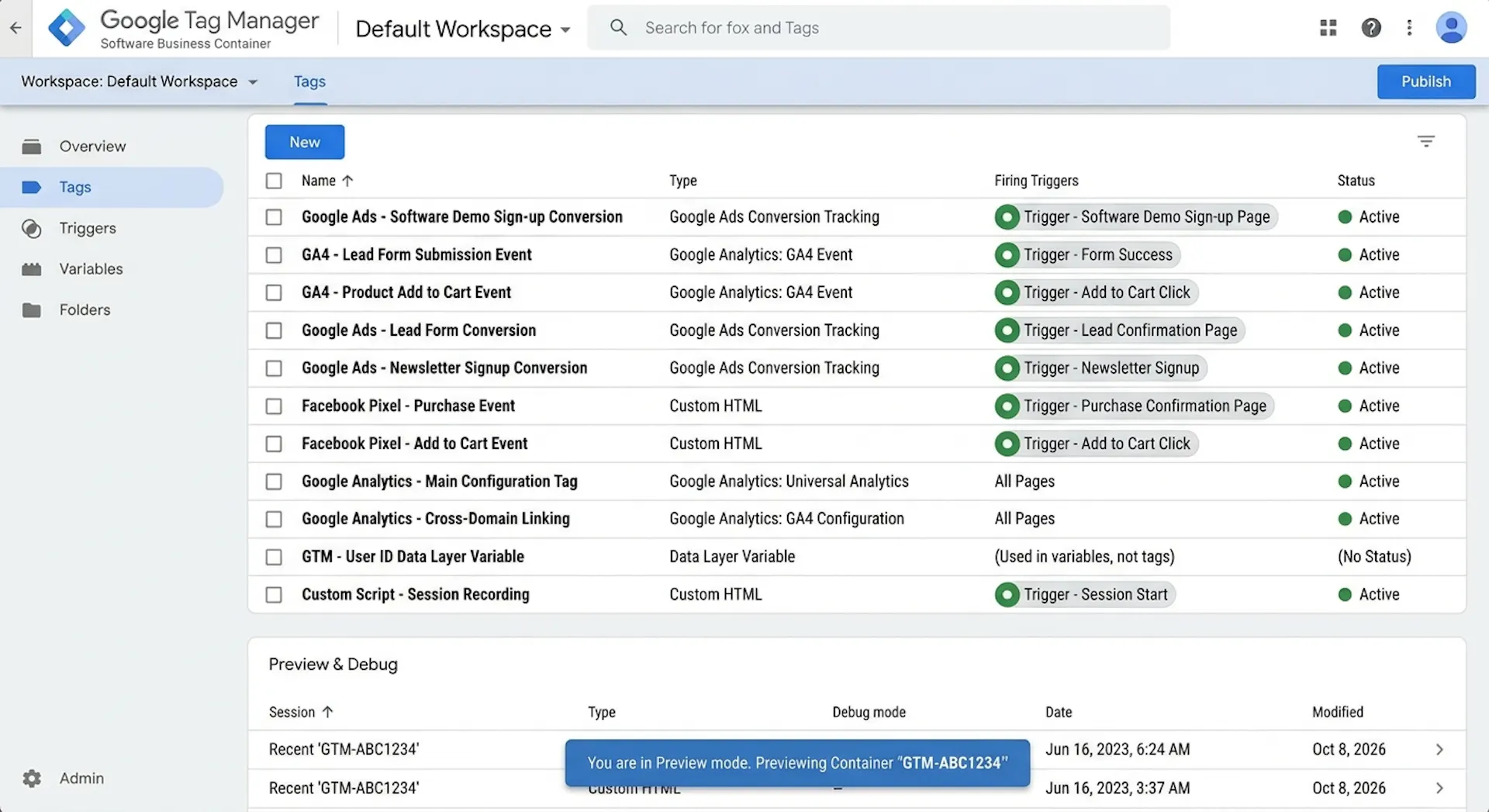1489x812 pixels.
Task: Open the Trigger - Purchase Confirmation Page chip
Action: pos(1135,406)
